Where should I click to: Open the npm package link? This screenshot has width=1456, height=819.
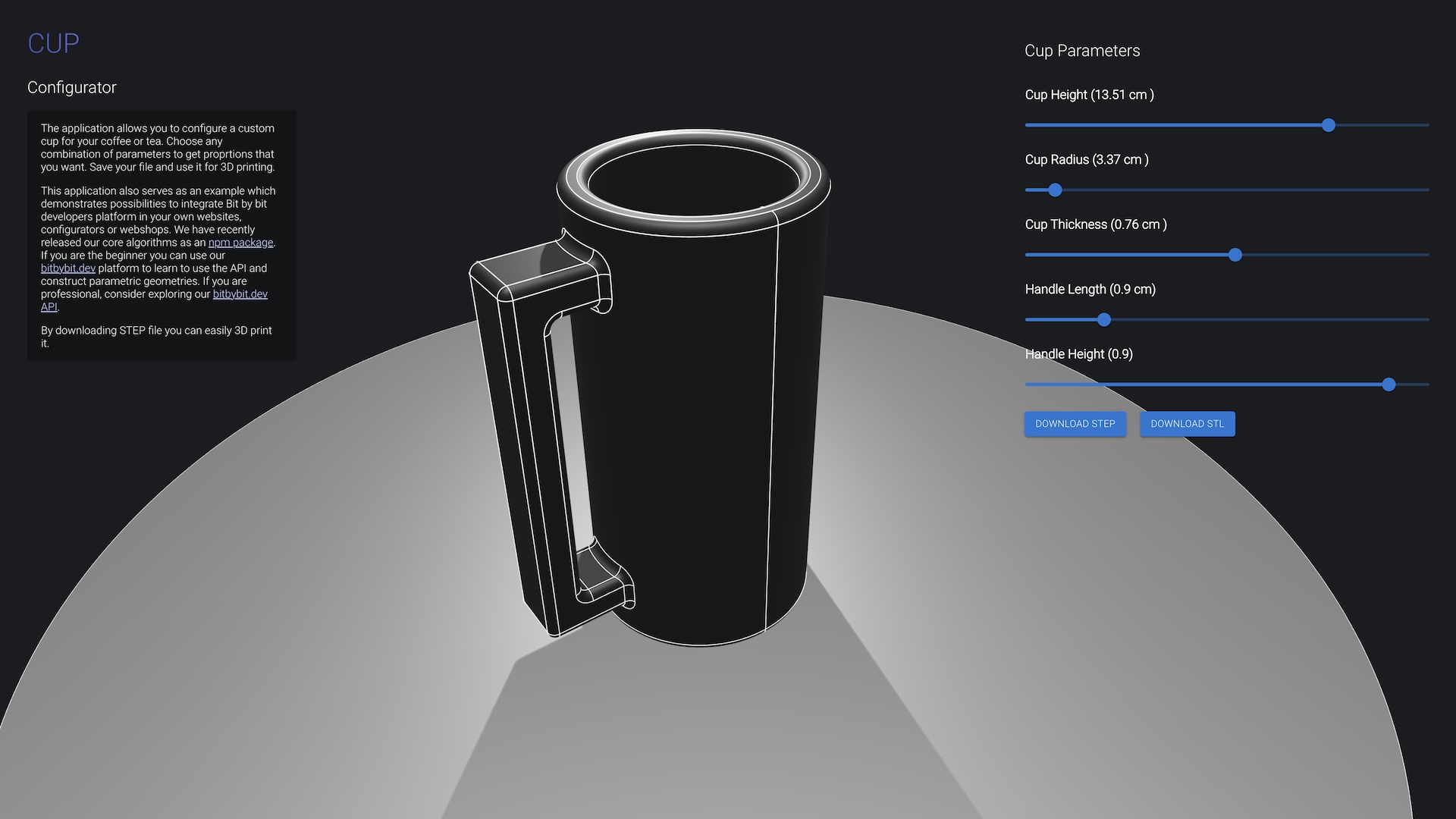click(x=240, y=243)
